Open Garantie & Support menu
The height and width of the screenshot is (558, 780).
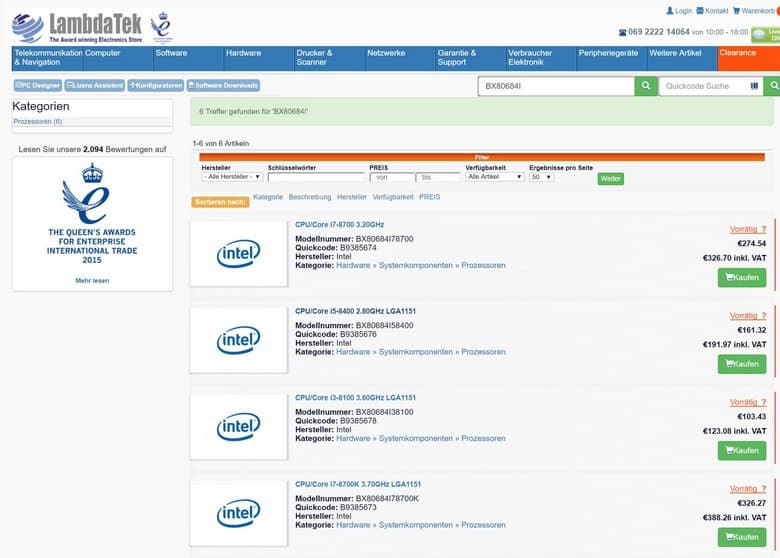tap(471, 58)
